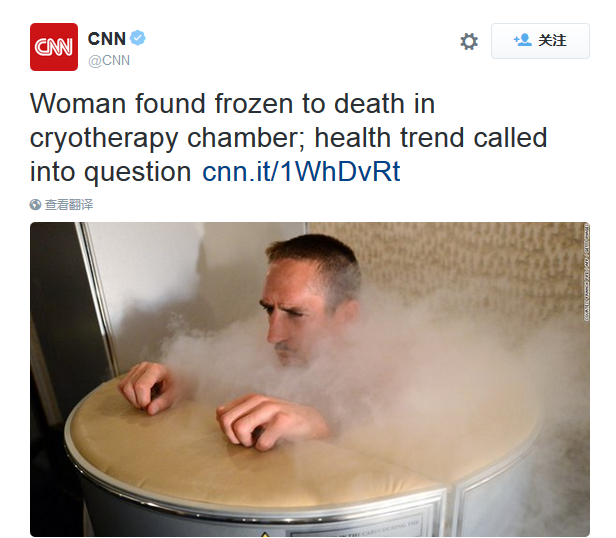Open the CNN display name profile
The width and height of the screenshot is (616, 538).
[x=106, y=39]
